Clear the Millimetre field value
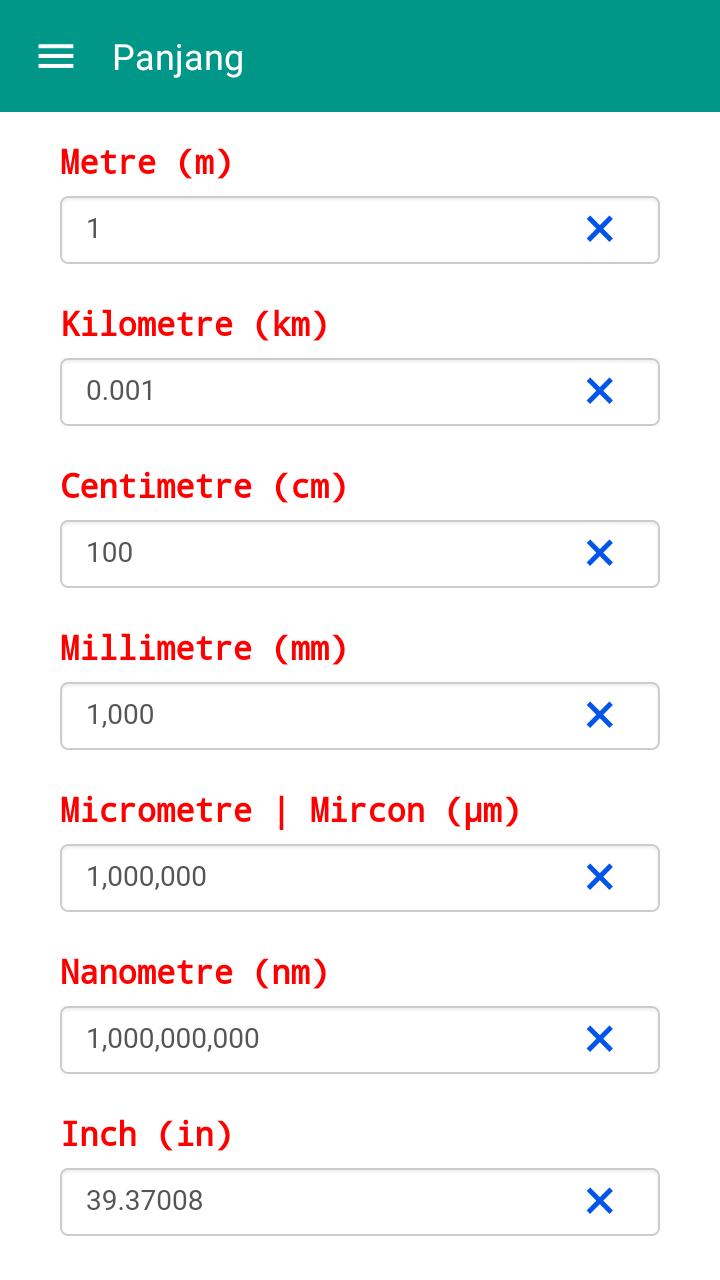720x1280 pixels. [x=599, y=716]
